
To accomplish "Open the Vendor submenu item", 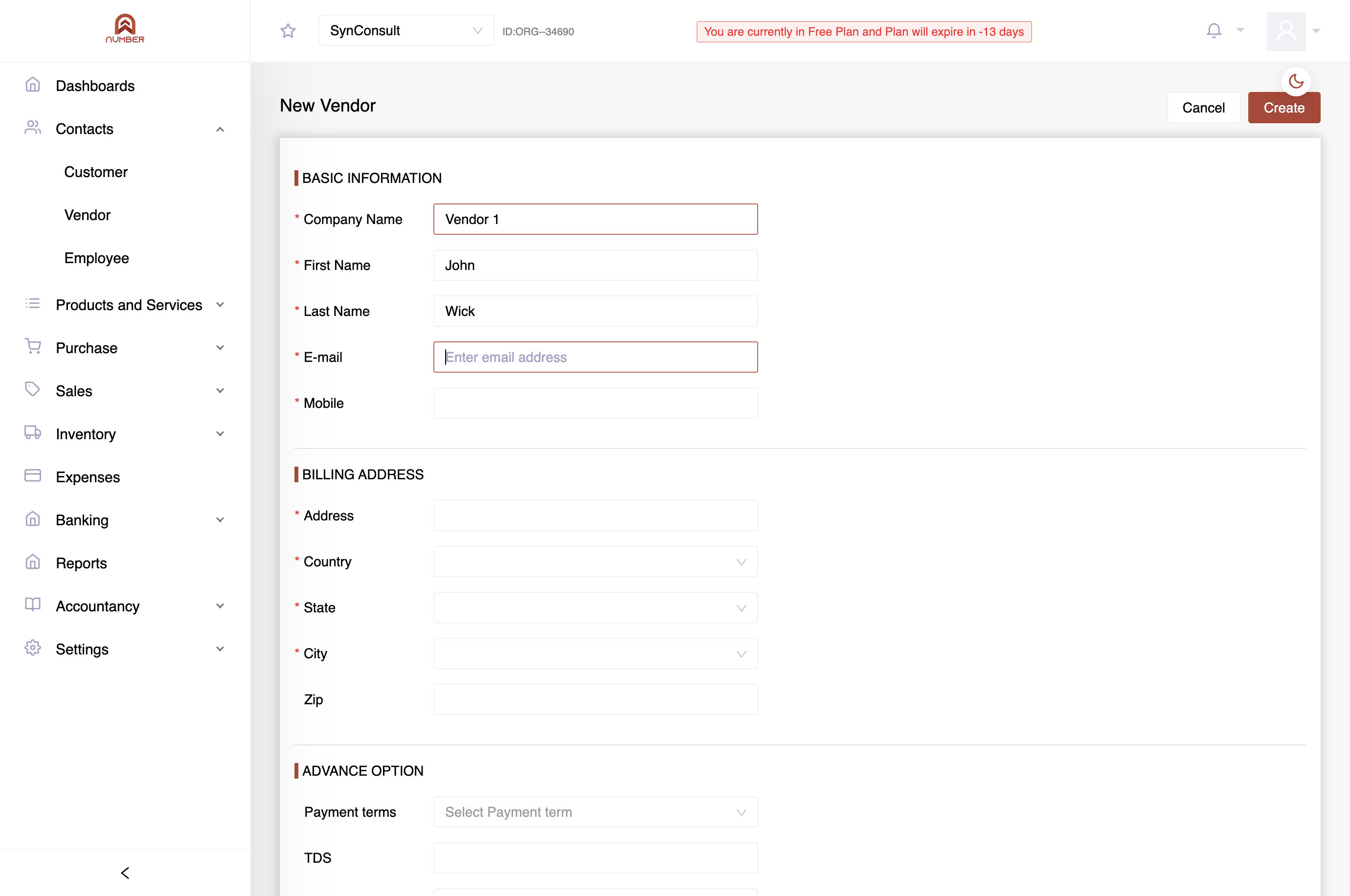I will 88,215.
